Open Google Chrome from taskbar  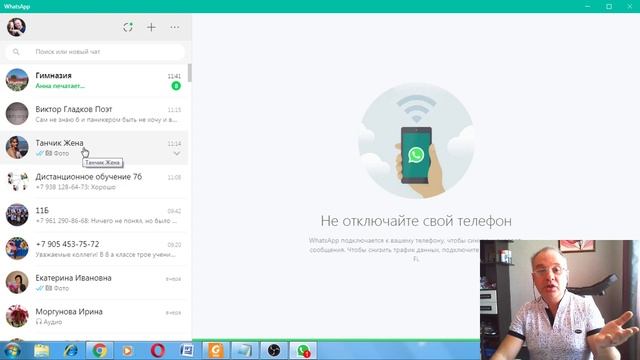coord(100,351)
